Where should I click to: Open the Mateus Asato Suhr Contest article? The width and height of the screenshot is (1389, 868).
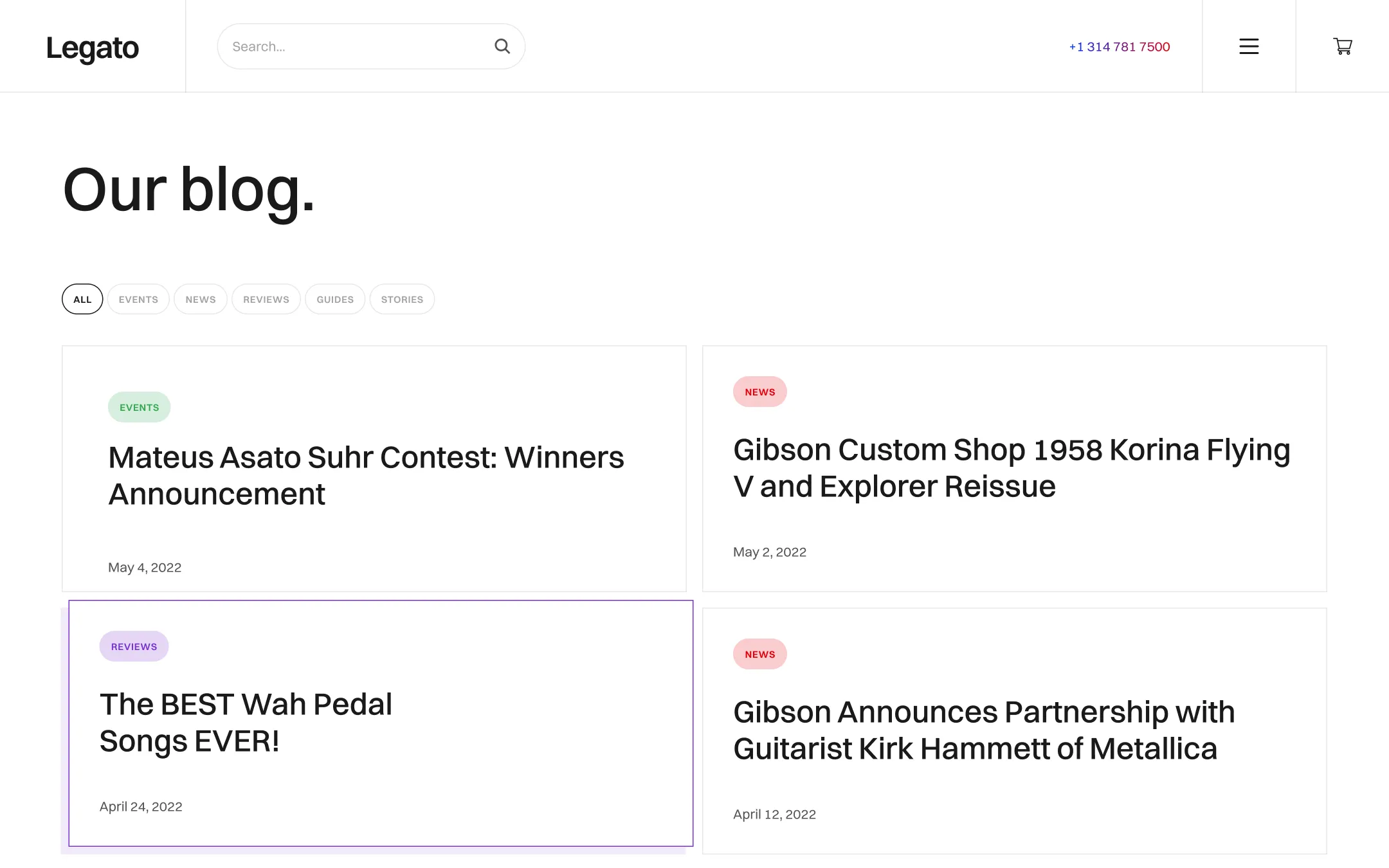(x=366, y=476)
